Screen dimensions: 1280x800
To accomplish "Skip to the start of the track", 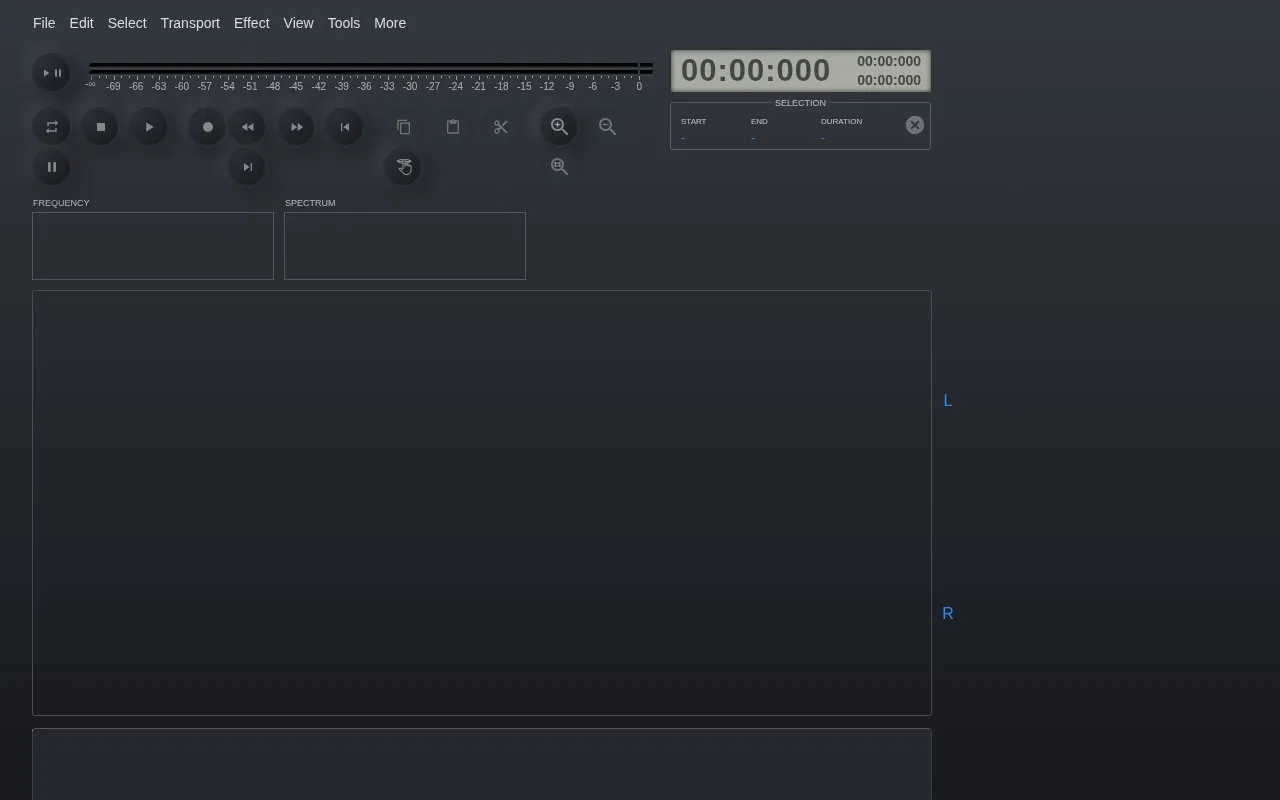I will 345,127.
